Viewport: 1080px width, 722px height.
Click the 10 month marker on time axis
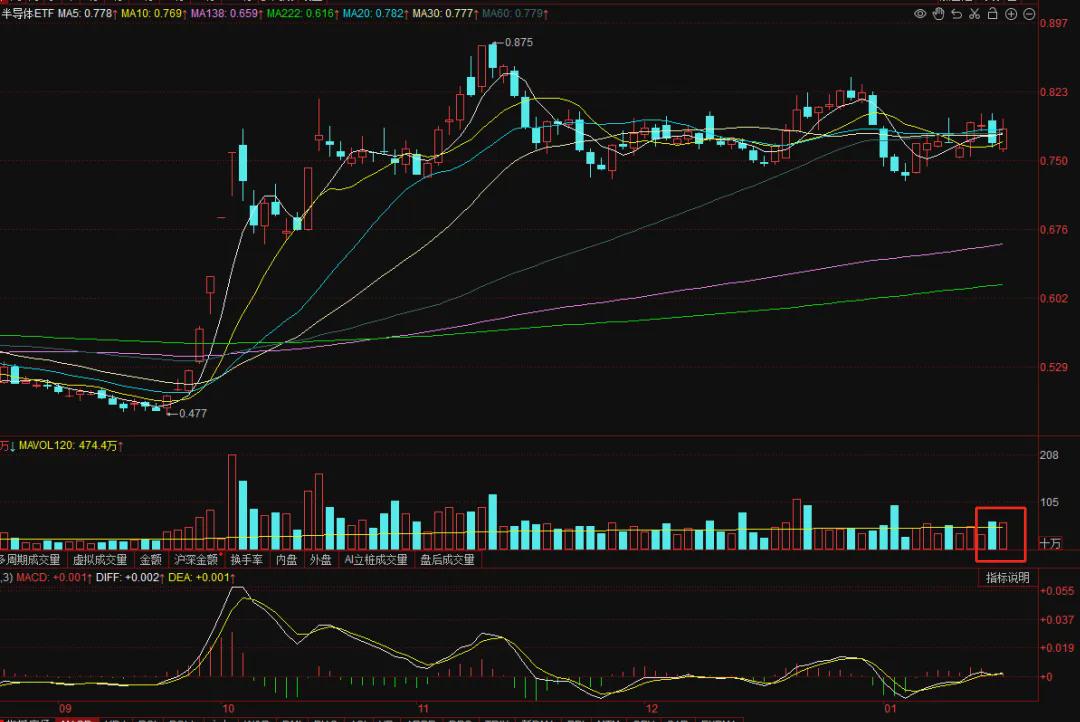click(x=228, y=708)
